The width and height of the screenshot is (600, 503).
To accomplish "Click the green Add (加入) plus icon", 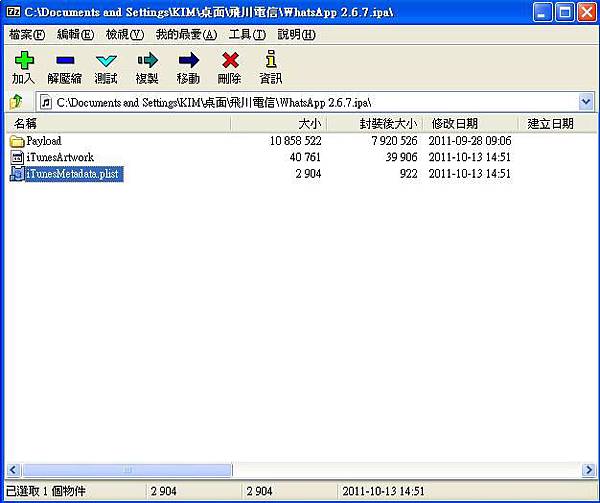I will [x=24, y=60].
